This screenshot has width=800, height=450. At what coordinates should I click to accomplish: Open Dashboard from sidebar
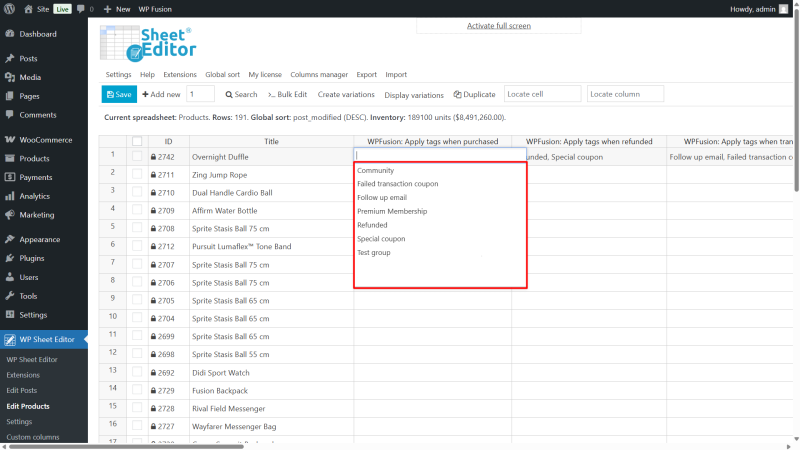38,34
